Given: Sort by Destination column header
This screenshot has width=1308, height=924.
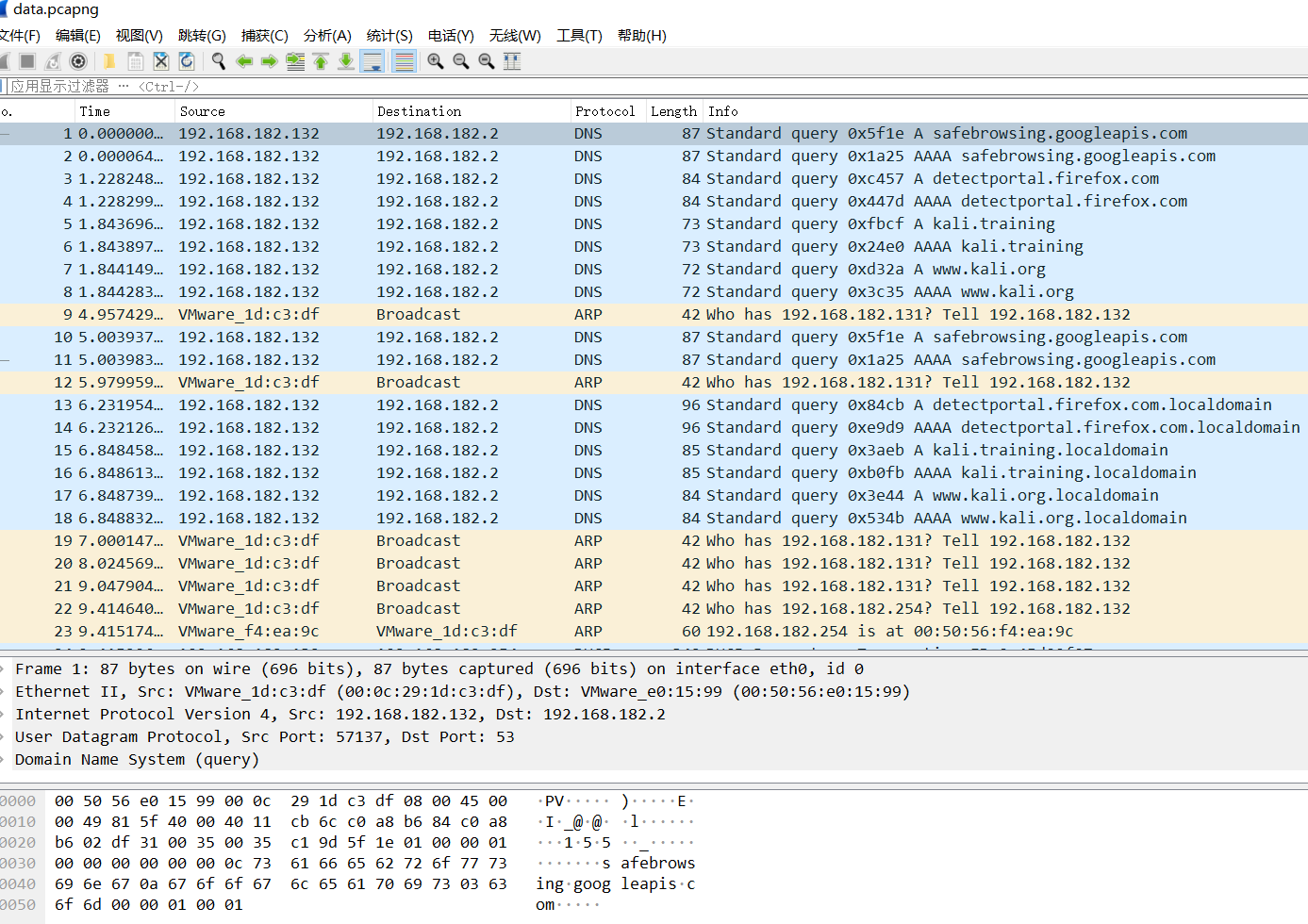Looking at the screenshot, I should pyautogui.click(x=472, y=111).
